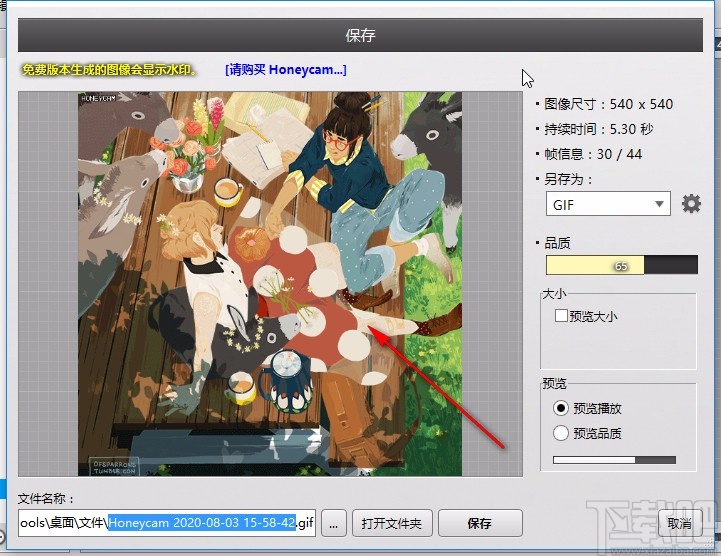
Task: Enable the 预览大小 checkbox
Action: [x=561, y=315]
